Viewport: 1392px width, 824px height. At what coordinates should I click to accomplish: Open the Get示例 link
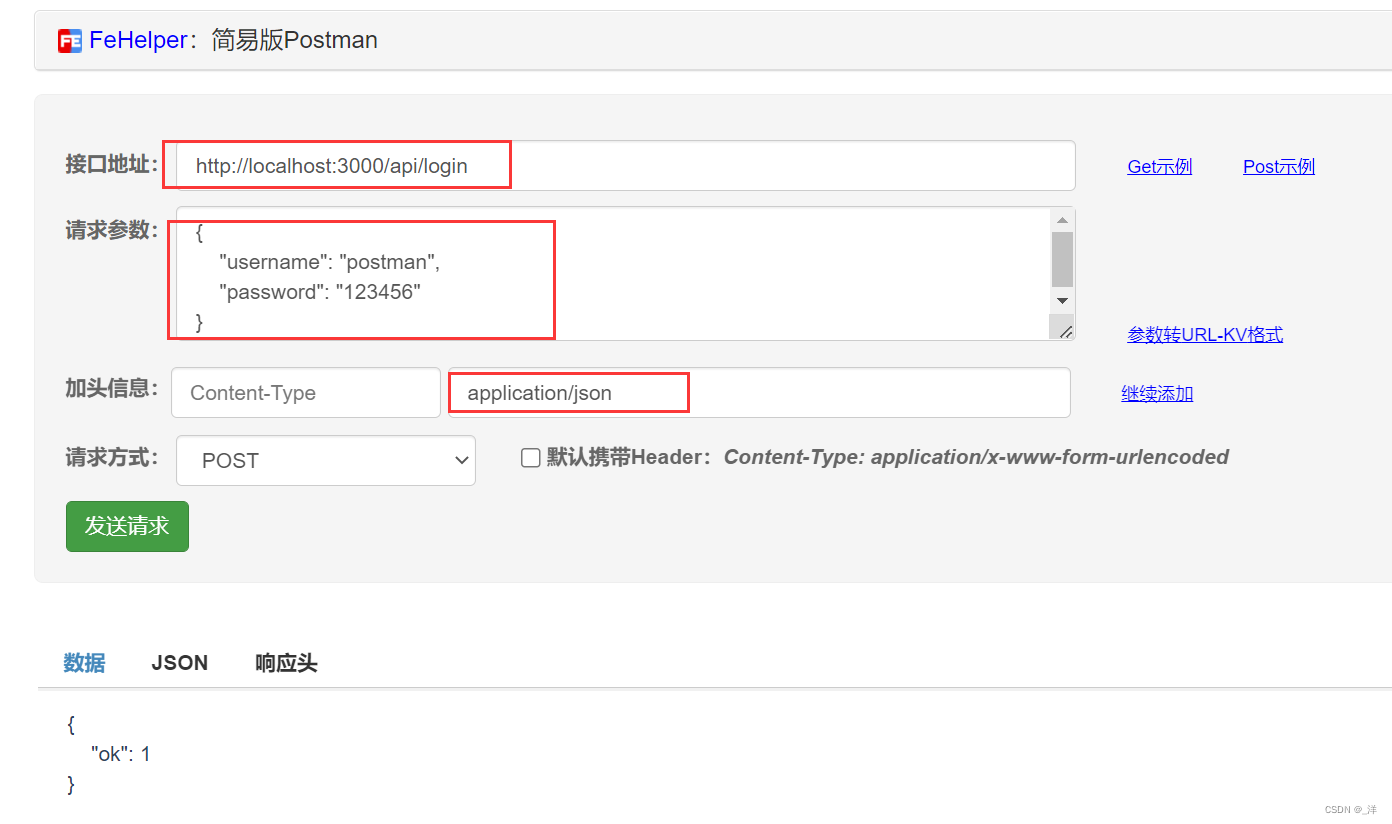1159,167
